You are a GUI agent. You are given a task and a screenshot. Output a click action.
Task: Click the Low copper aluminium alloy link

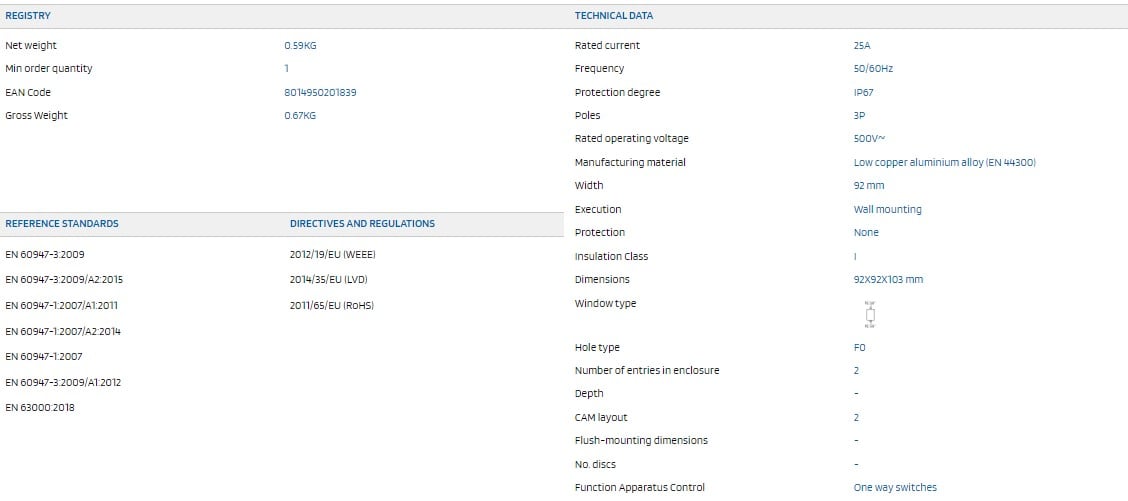(x=944, y=162)
